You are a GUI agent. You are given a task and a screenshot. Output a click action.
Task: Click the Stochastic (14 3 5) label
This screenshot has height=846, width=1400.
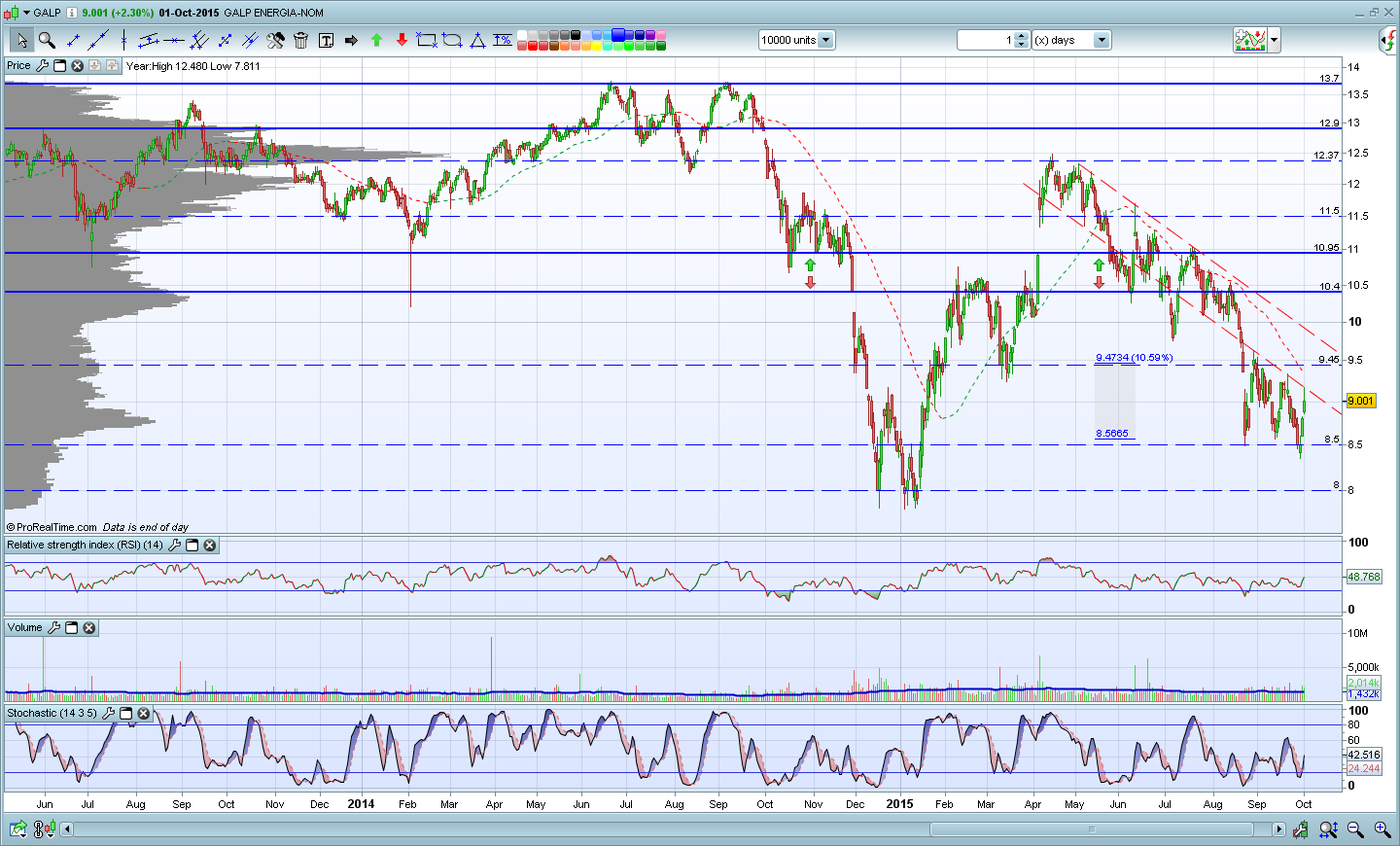(52, 714)
